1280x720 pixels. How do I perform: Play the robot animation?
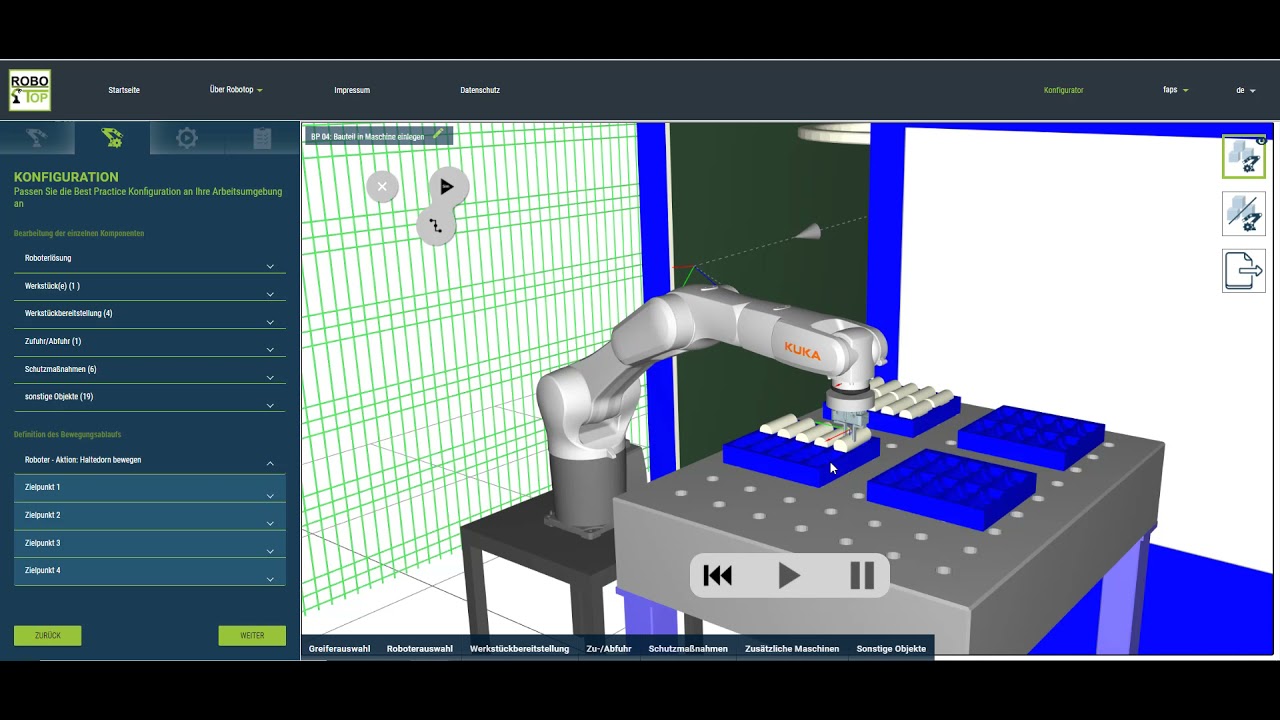coord(789,575)
